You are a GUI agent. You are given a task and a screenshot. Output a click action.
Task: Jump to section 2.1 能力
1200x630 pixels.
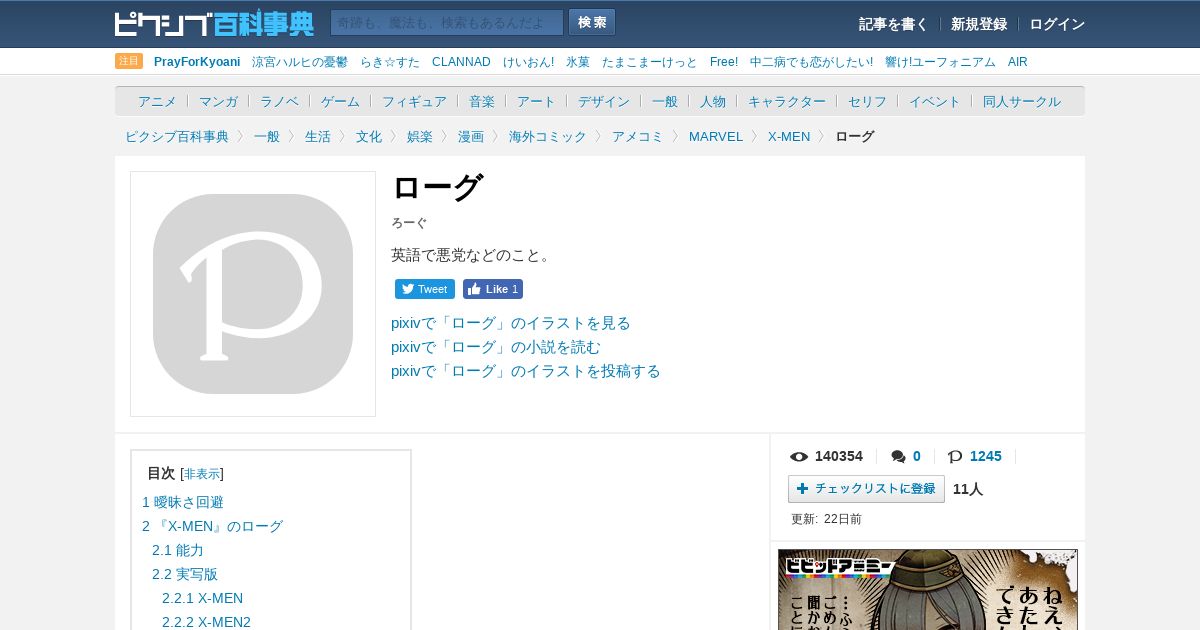(x=178, y=550)
